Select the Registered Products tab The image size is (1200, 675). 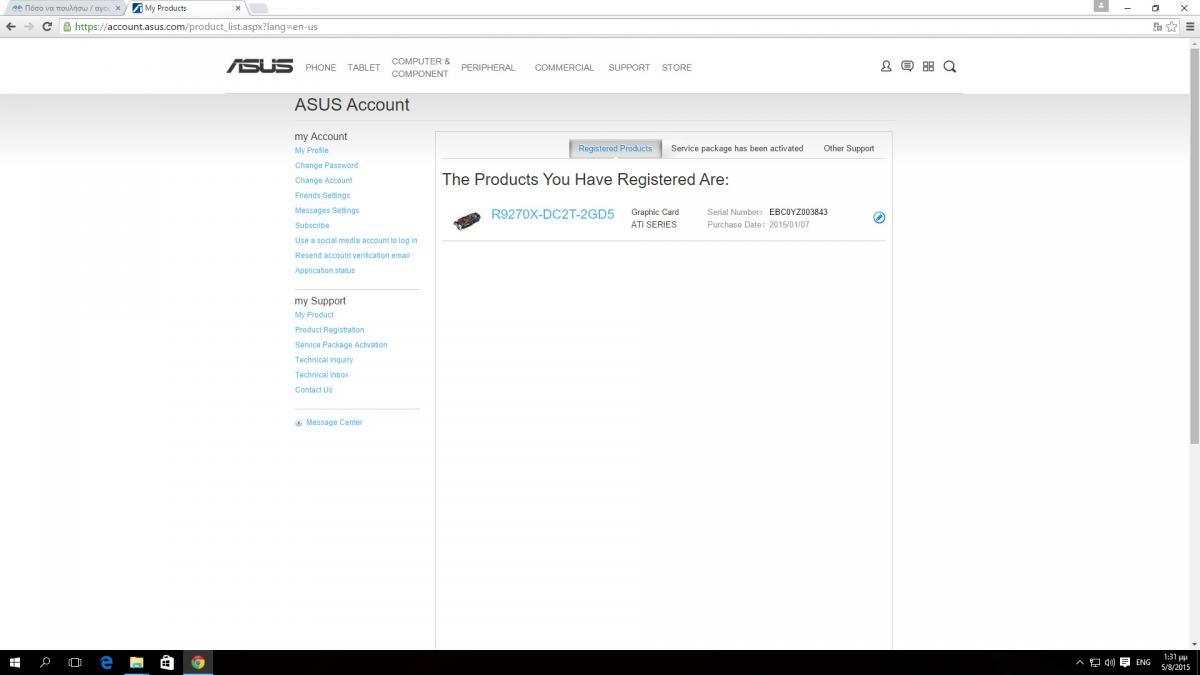pos(615,149)
